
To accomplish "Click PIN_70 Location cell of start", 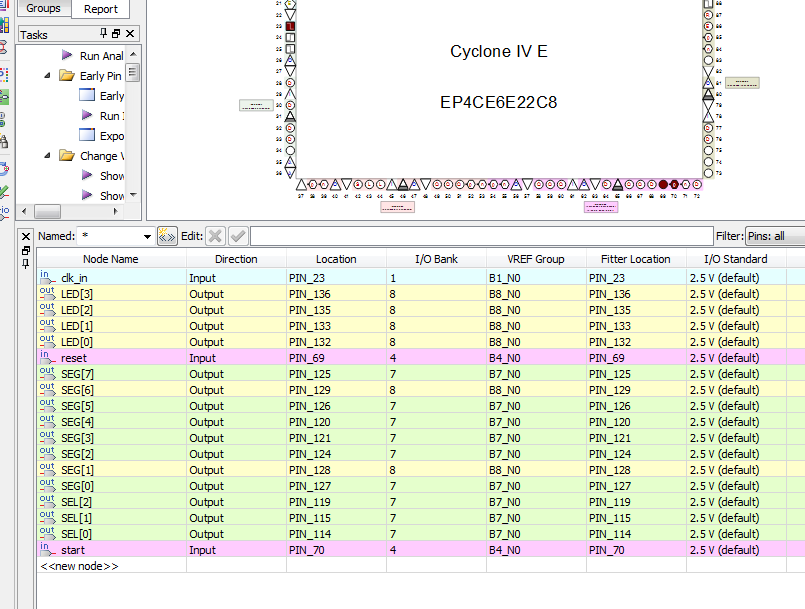I will click(336, 550).
